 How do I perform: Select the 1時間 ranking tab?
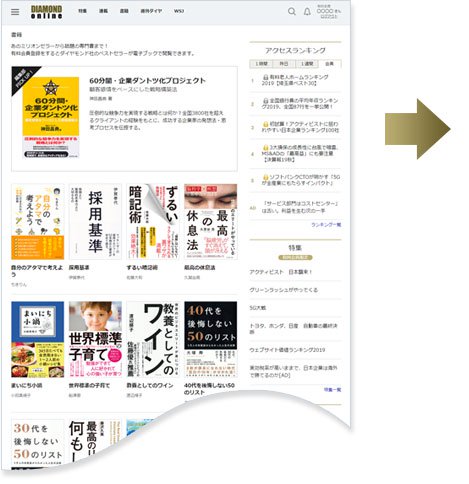tap(261, 64)
